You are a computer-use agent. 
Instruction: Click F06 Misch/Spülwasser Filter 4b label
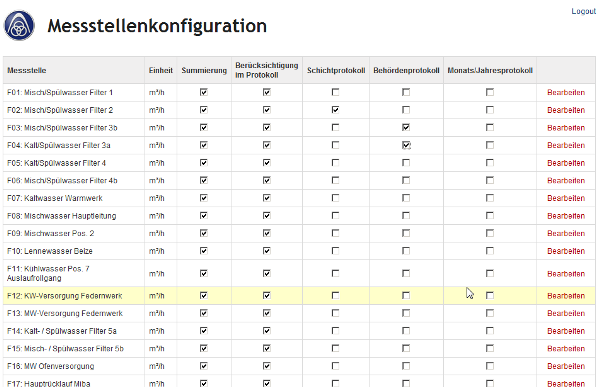62,180
